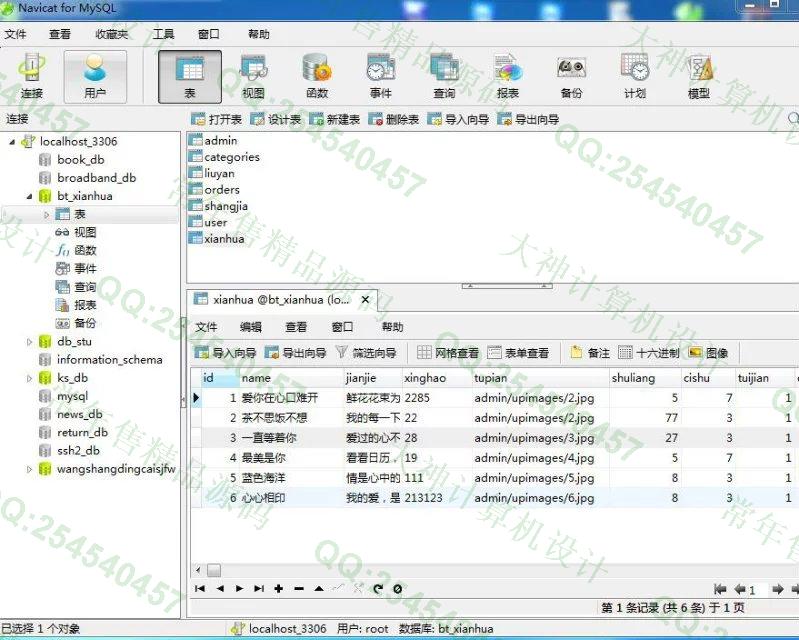Switch to 表单查看 (Form View)

tap(518, 353)
